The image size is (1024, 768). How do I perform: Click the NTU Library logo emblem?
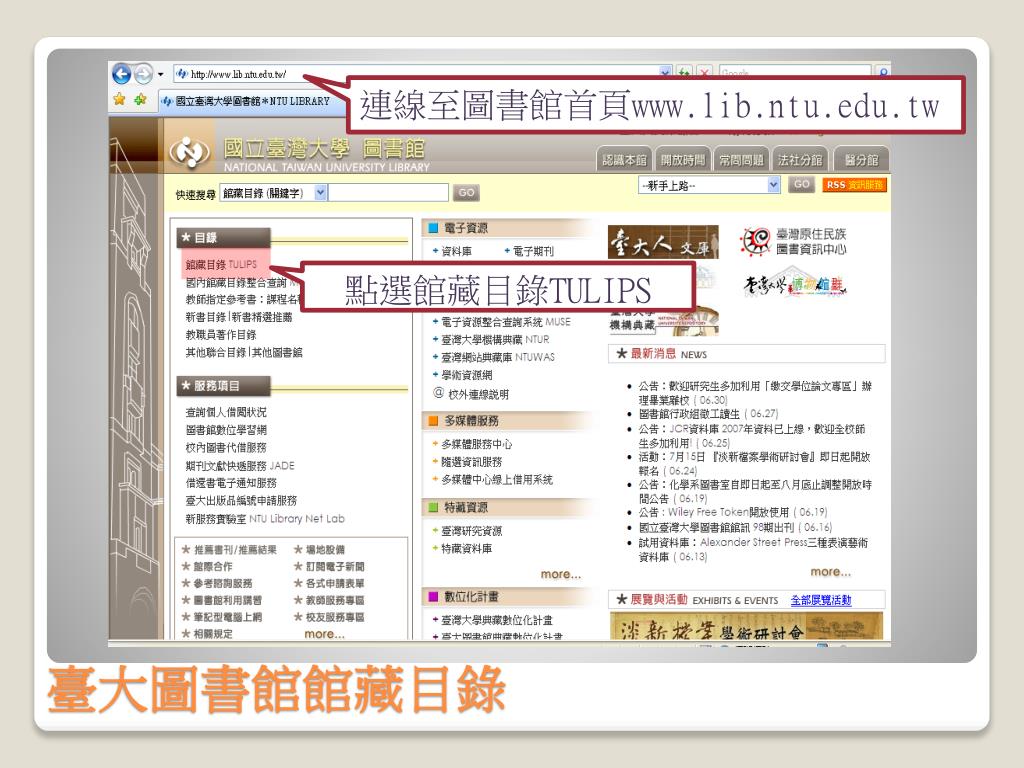189,152
